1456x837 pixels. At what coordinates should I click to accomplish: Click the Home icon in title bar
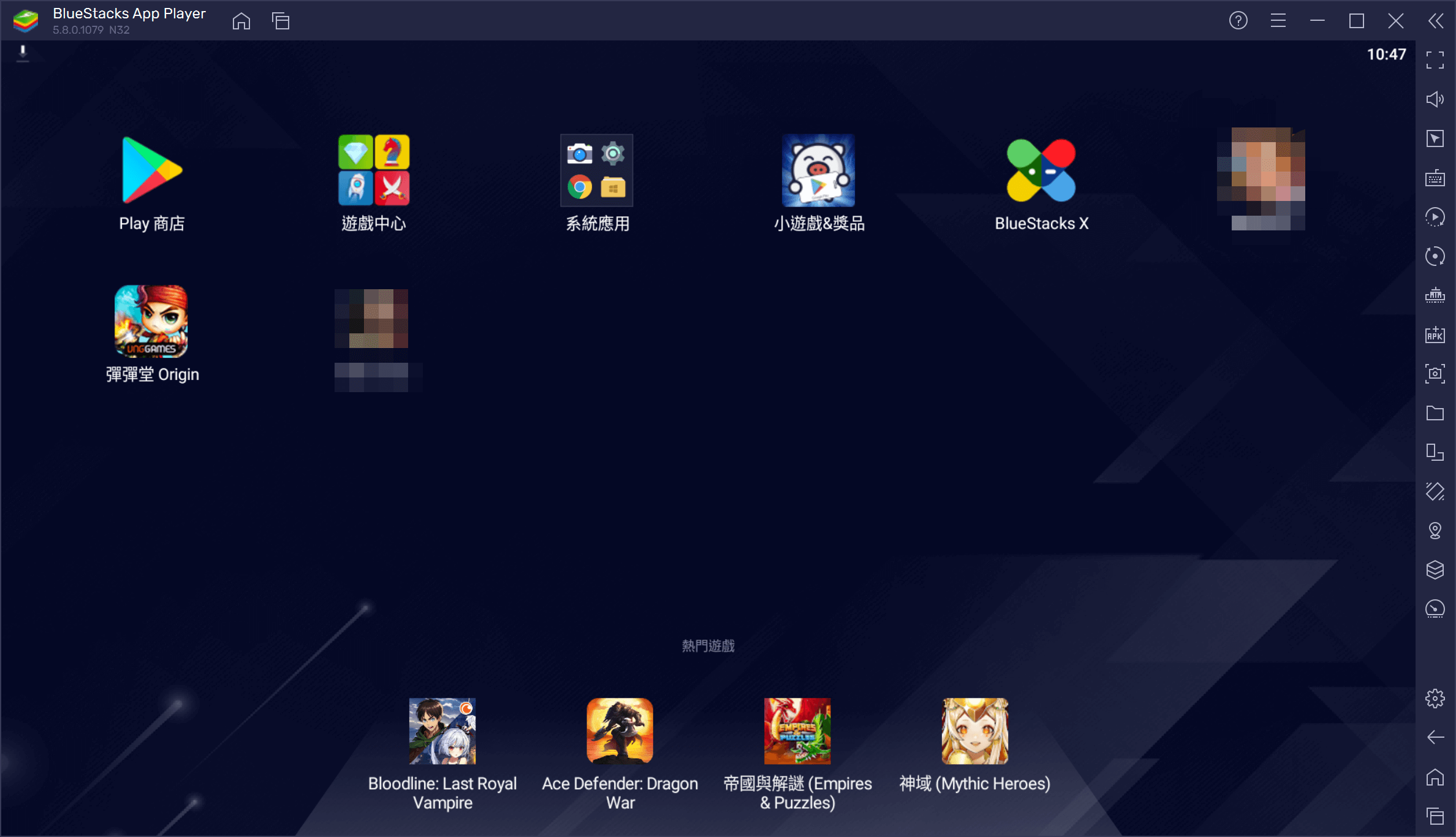coord(241,21)
